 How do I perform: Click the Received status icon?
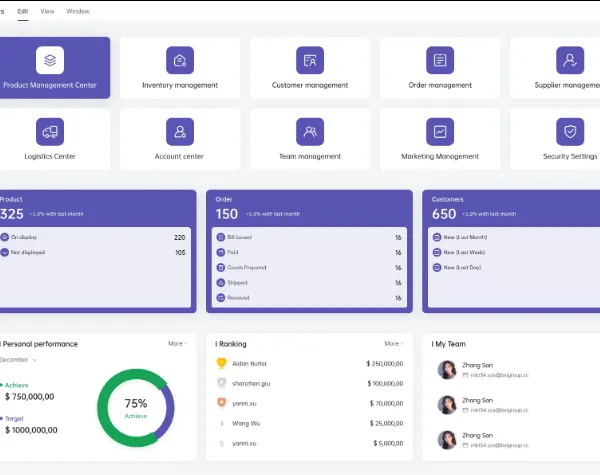tap(221, 297)
